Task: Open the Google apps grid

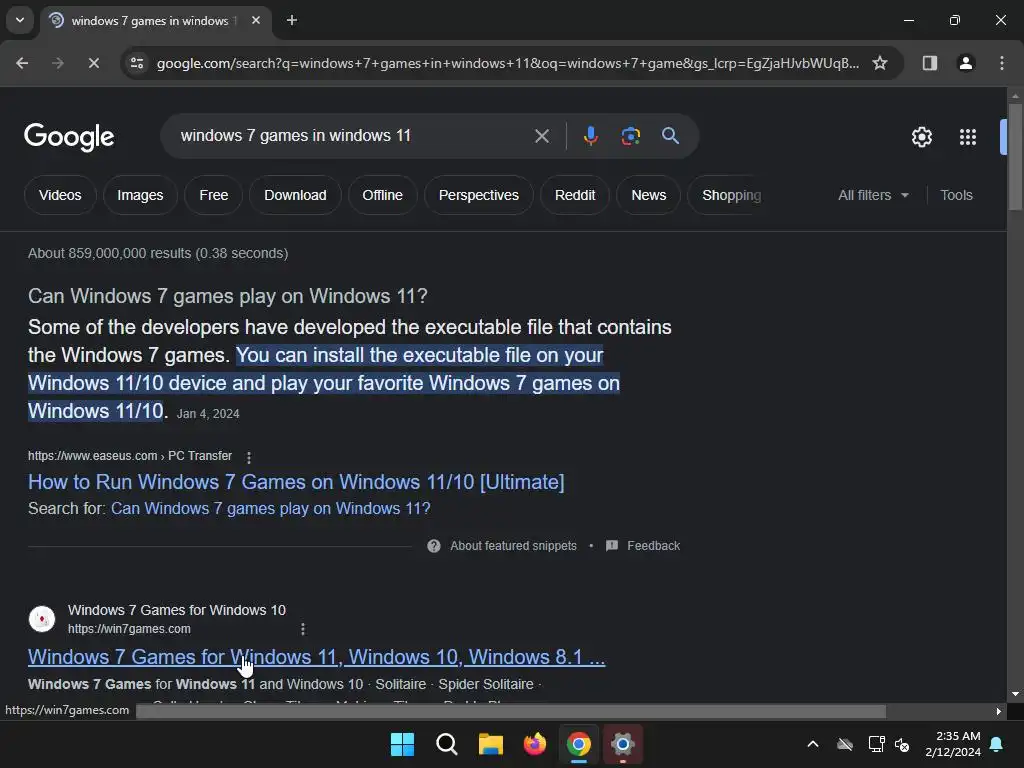Action: tap(967, 137)
